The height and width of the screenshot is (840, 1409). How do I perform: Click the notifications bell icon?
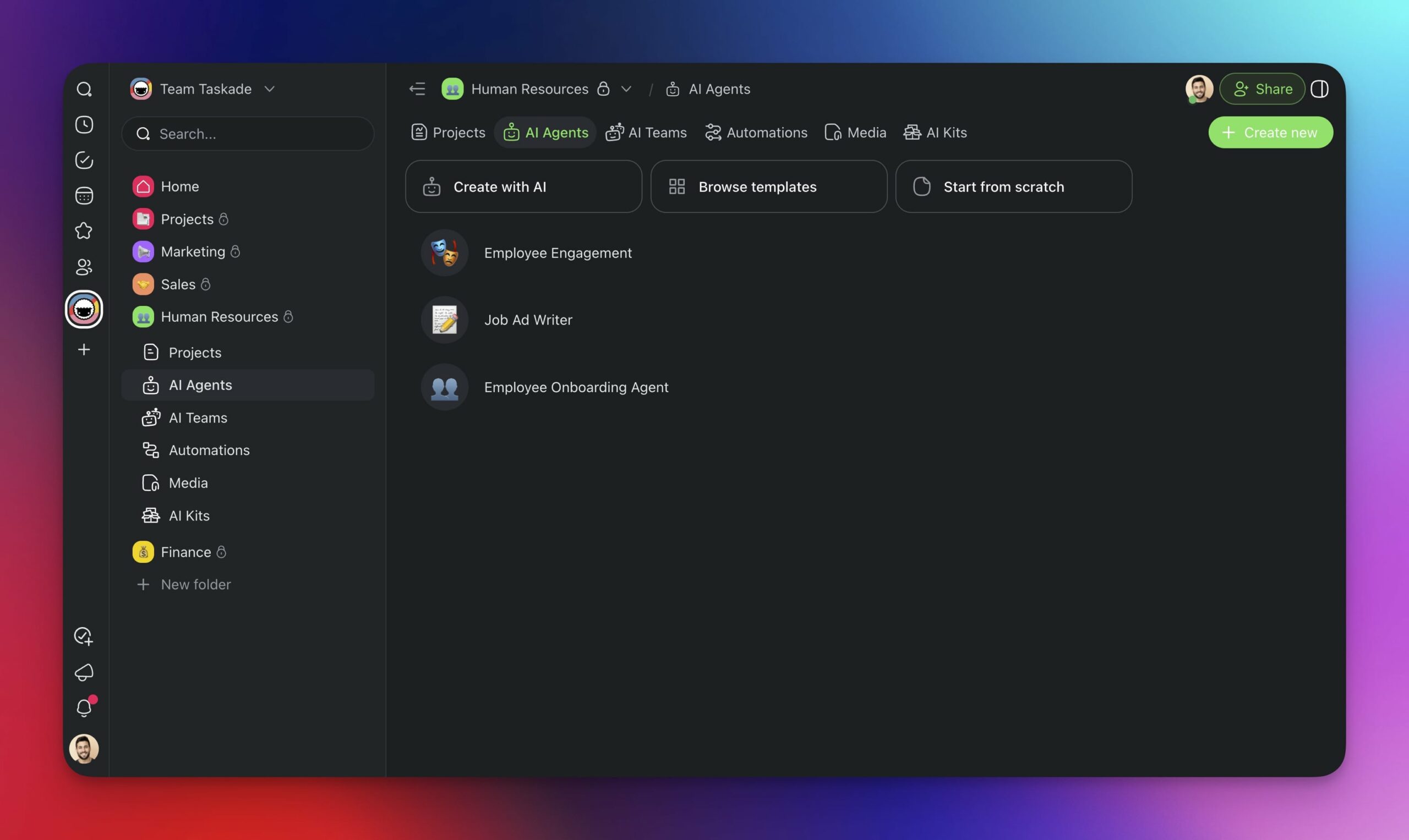coord(84,708)
